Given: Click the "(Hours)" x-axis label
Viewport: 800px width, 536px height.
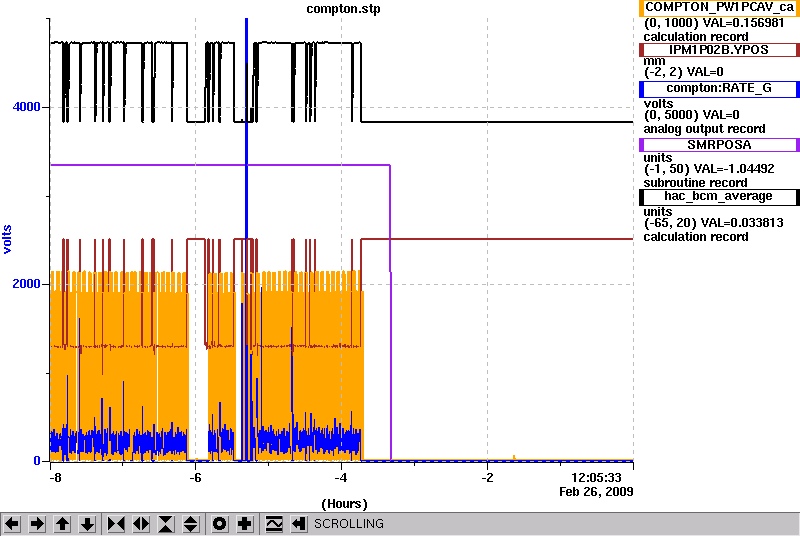Looking at the screenshot, I should click(x=344, y=504).
